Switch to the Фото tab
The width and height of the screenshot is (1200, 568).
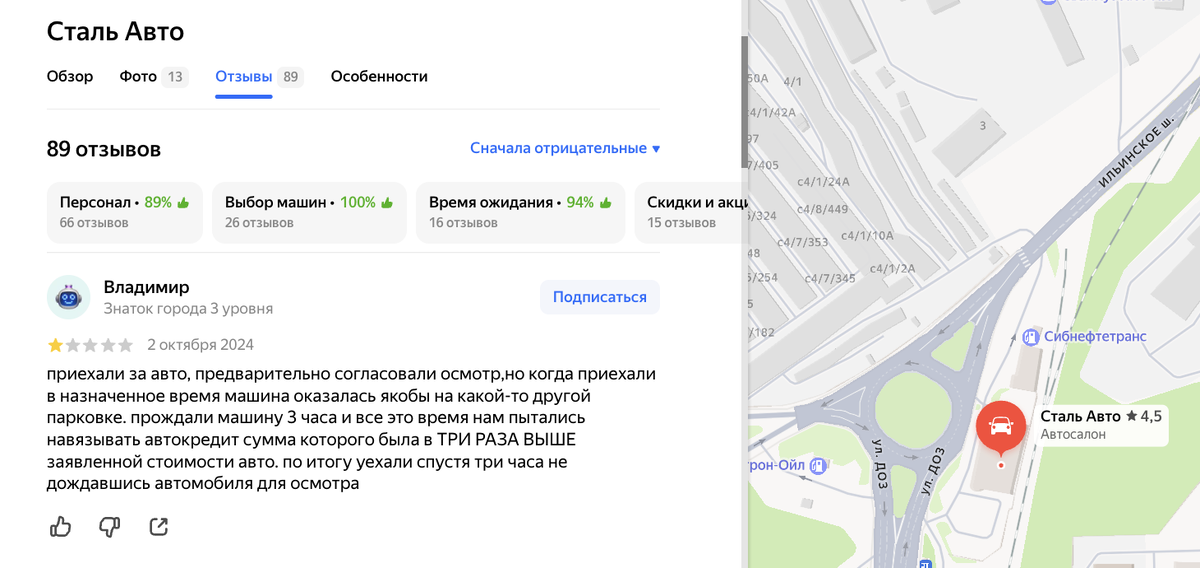[153, 76]
